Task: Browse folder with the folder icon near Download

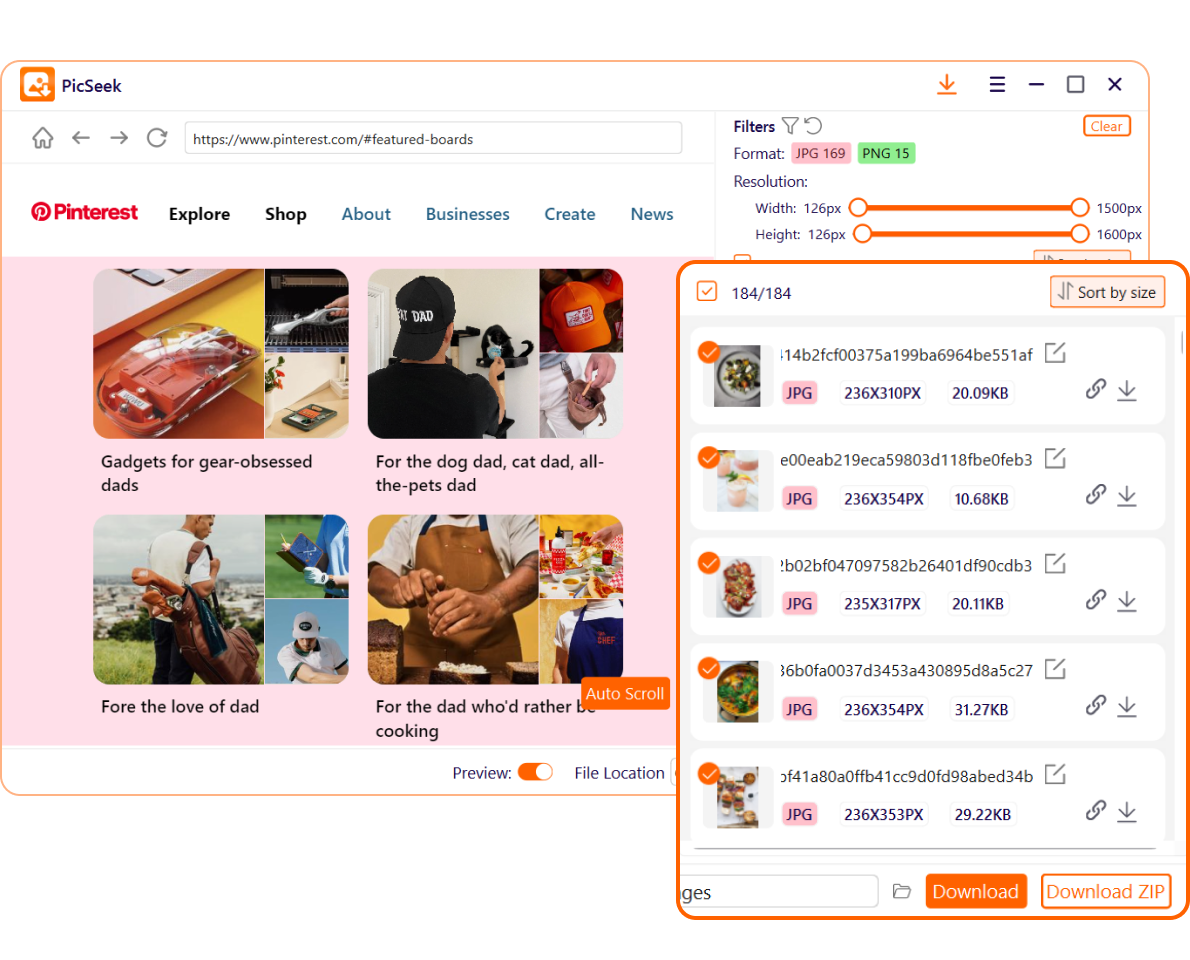Action: pos(902,891)
